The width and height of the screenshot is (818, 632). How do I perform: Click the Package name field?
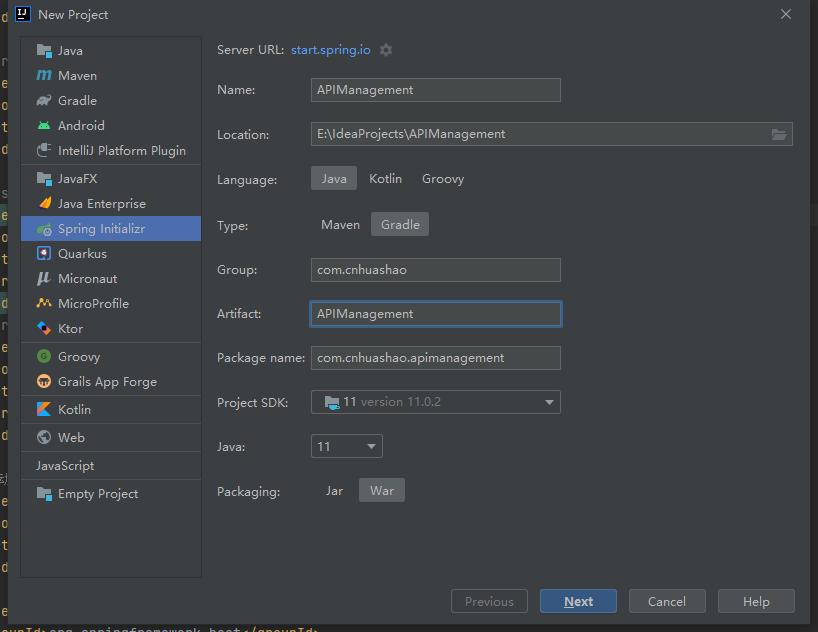436,358
